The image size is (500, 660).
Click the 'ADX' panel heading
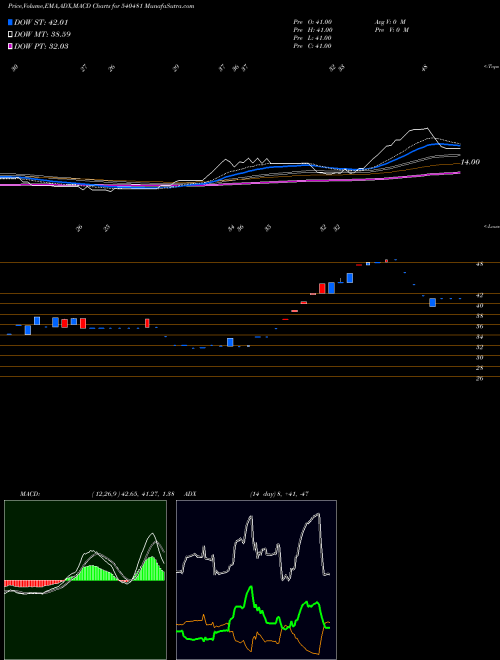pyautogui.click(x=190, y=494)
